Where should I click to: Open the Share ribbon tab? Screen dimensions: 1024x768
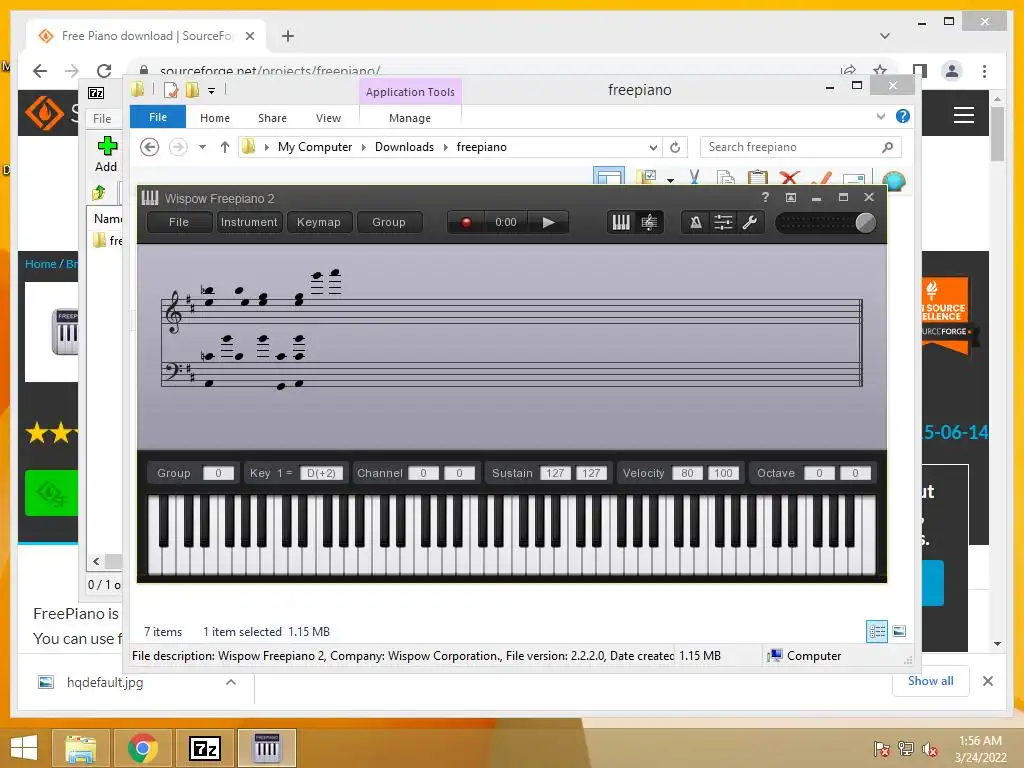272,118
